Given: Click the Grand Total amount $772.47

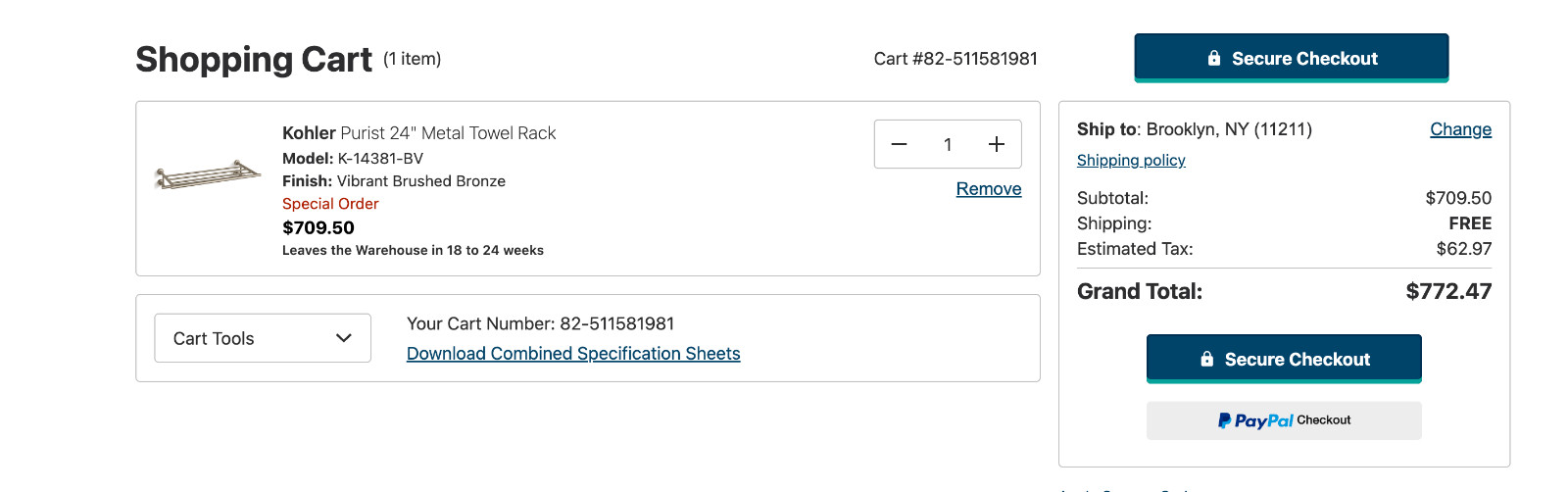Looking at the screenshot, I should click(x=1448, y=291).
